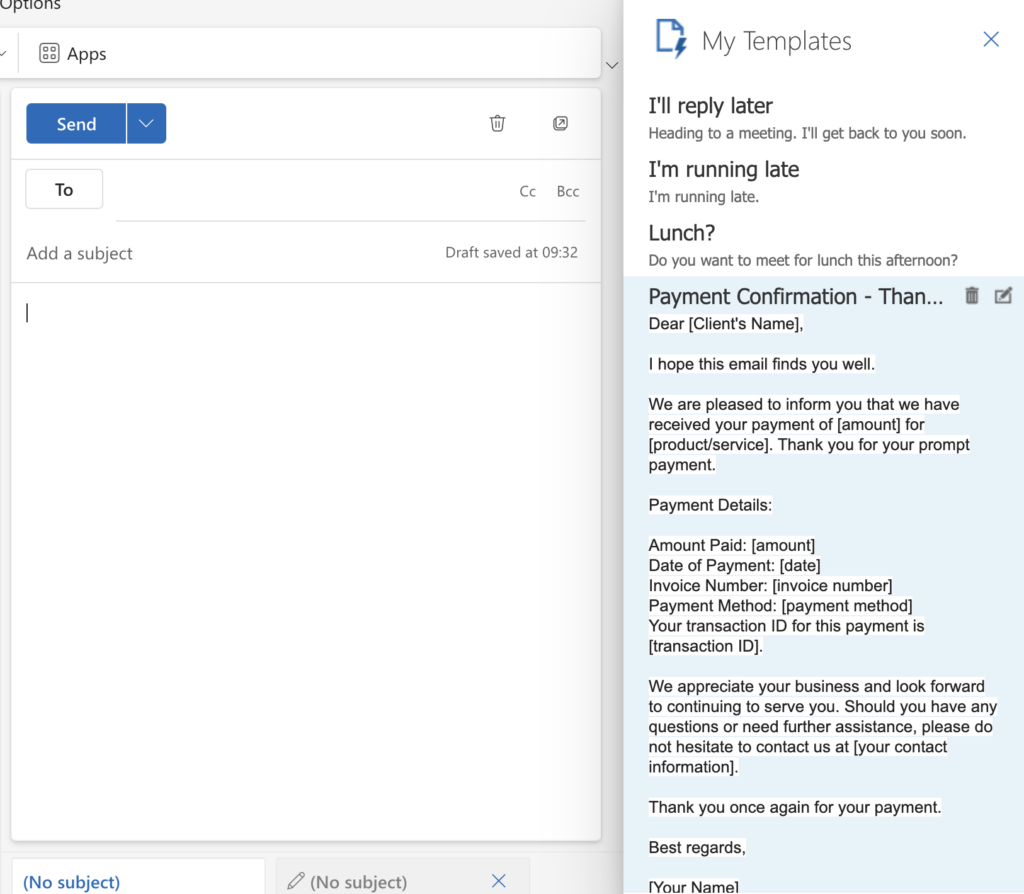This screenshot has height=894, width=1024.
Task: Open the To recipients picker
Action: (64, 189)
